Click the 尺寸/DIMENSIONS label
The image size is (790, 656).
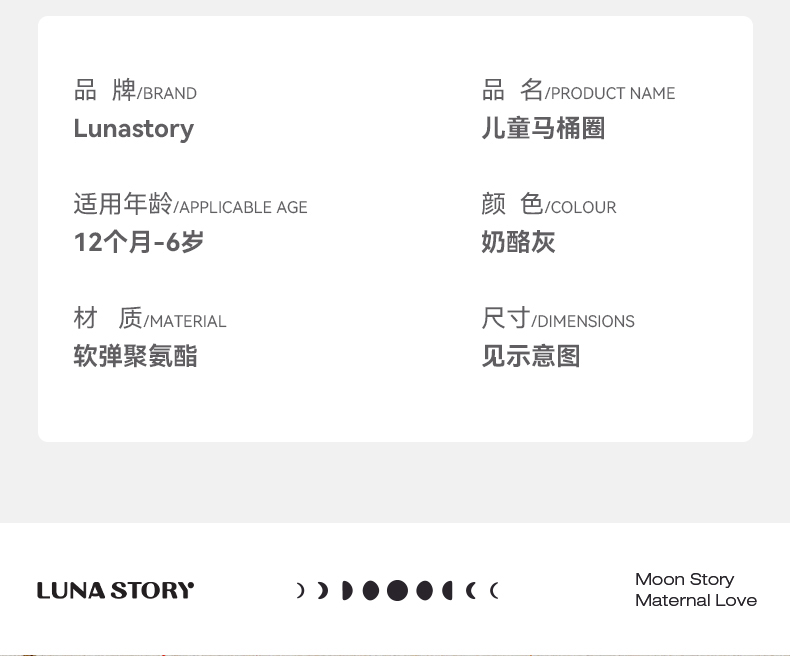click(558, 320)
